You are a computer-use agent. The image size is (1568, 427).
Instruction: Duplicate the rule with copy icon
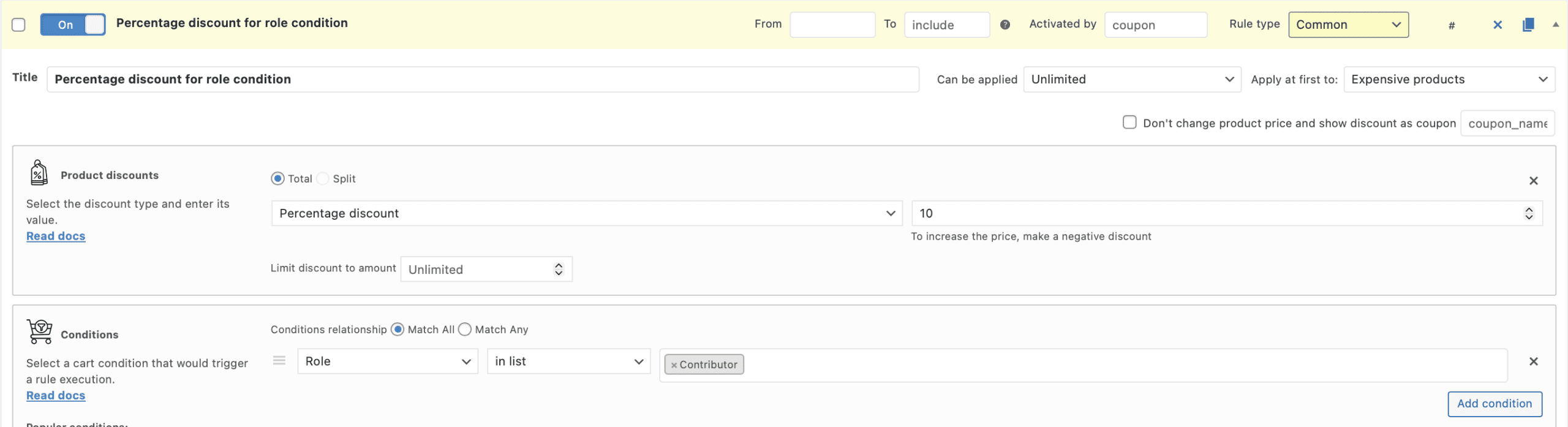click(1528, 25)
